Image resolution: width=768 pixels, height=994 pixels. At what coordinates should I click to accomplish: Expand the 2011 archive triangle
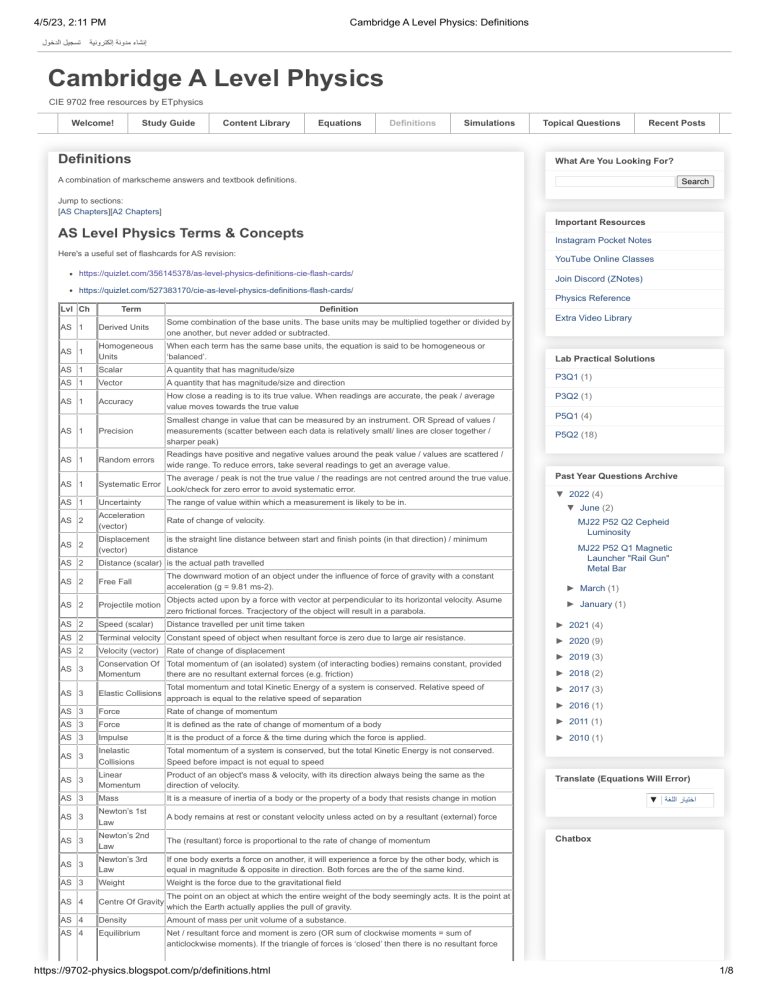560,721
